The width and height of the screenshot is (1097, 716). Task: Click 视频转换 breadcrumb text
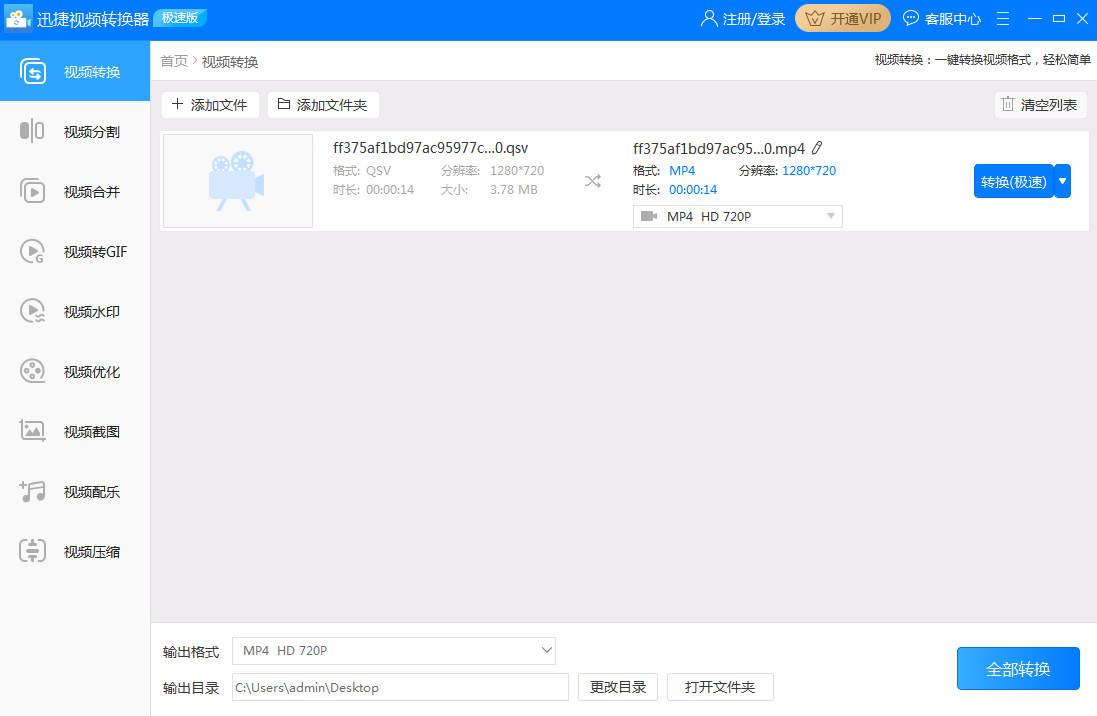pyautogui.click(x=230, y=62)
